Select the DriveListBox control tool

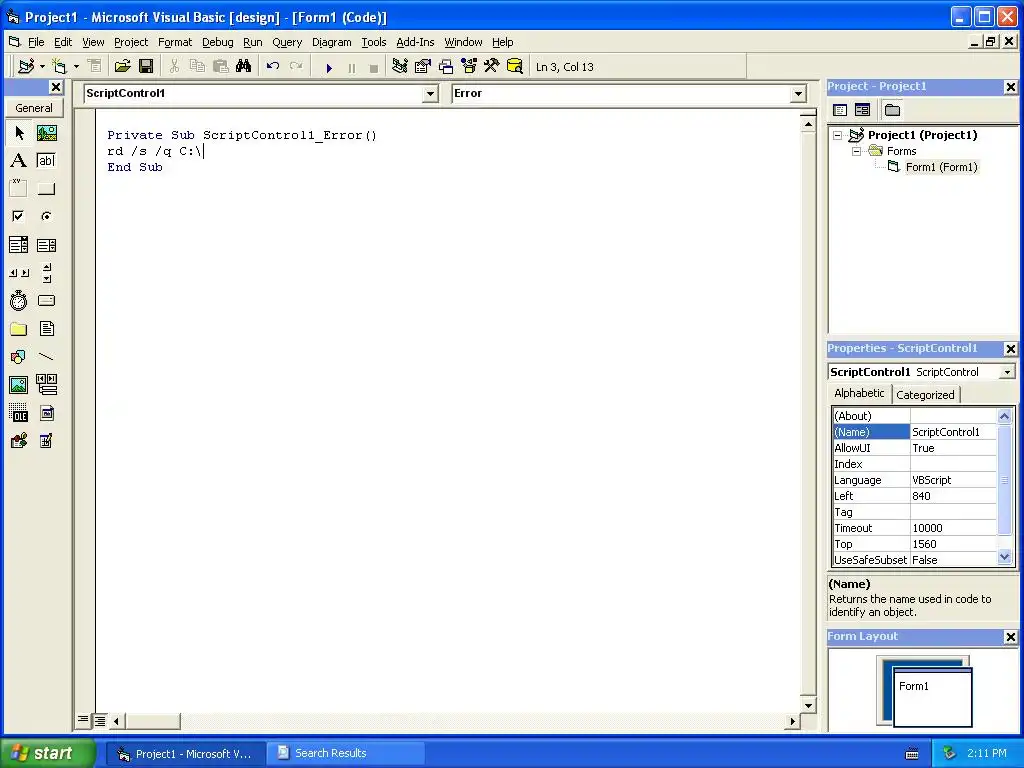click(x=46, y=301)
